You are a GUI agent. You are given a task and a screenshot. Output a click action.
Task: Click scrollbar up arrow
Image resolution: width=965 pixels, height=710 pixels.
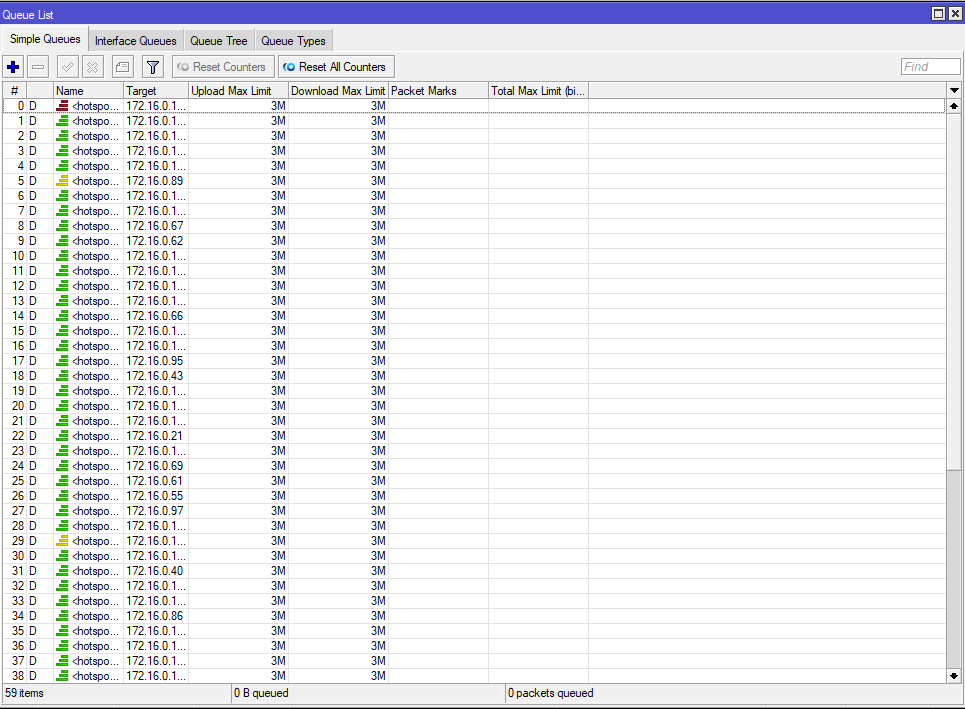[954, 106]
